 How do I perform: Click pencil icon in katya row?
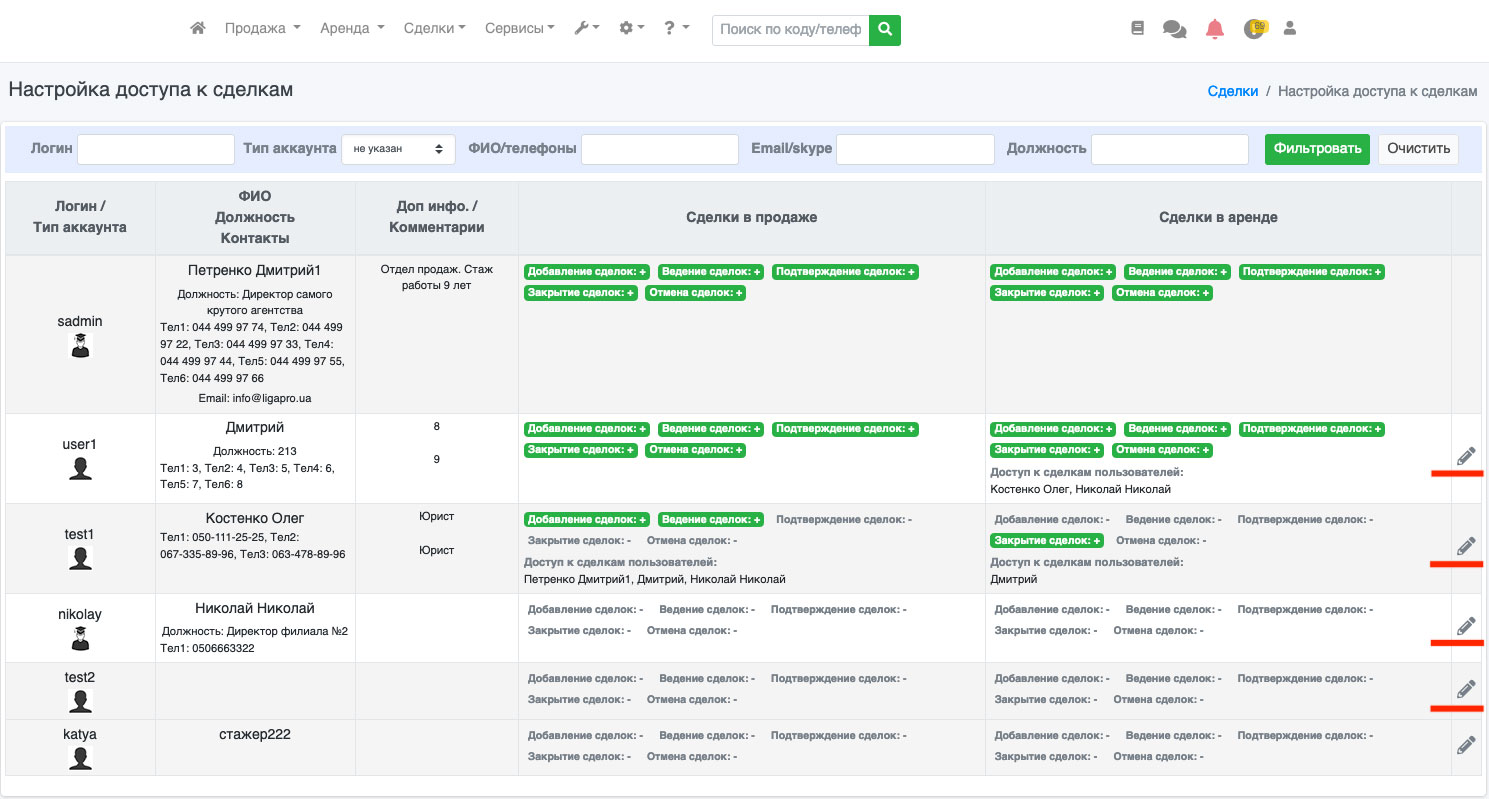pos(1466,745)
